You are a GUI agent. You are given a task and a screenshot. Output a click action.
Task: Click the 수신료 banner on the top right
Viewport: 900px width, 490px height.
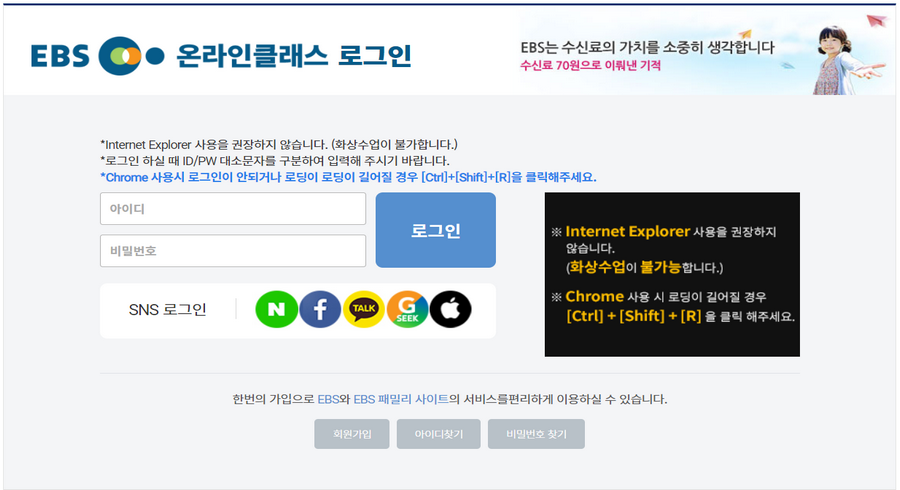click(707, 50)
